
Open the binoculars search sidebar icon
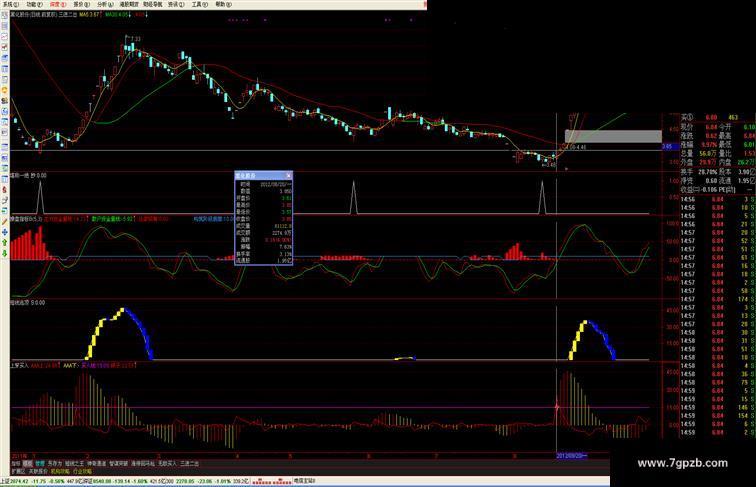(x=4, y=101)
